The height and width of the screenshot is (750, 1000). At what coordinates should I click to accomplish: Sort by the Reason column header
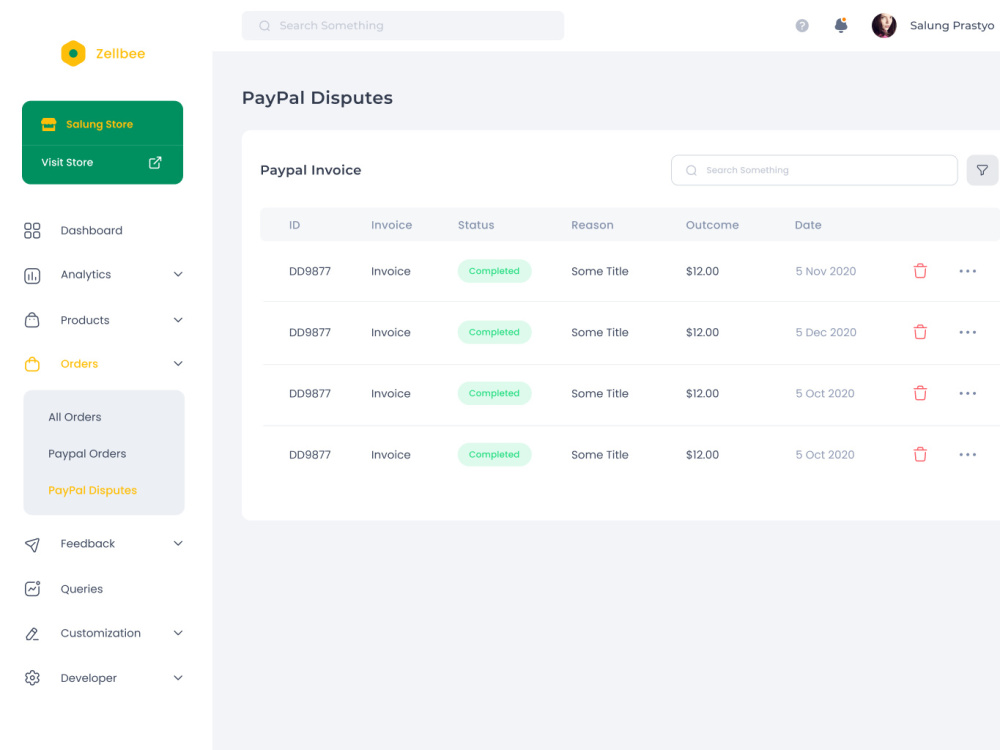[x=592, y=225]
